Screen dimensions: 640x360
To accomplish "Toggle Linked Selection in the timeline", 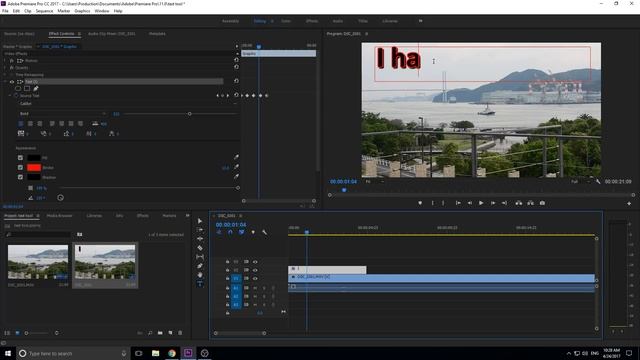I will click(242, 232).
